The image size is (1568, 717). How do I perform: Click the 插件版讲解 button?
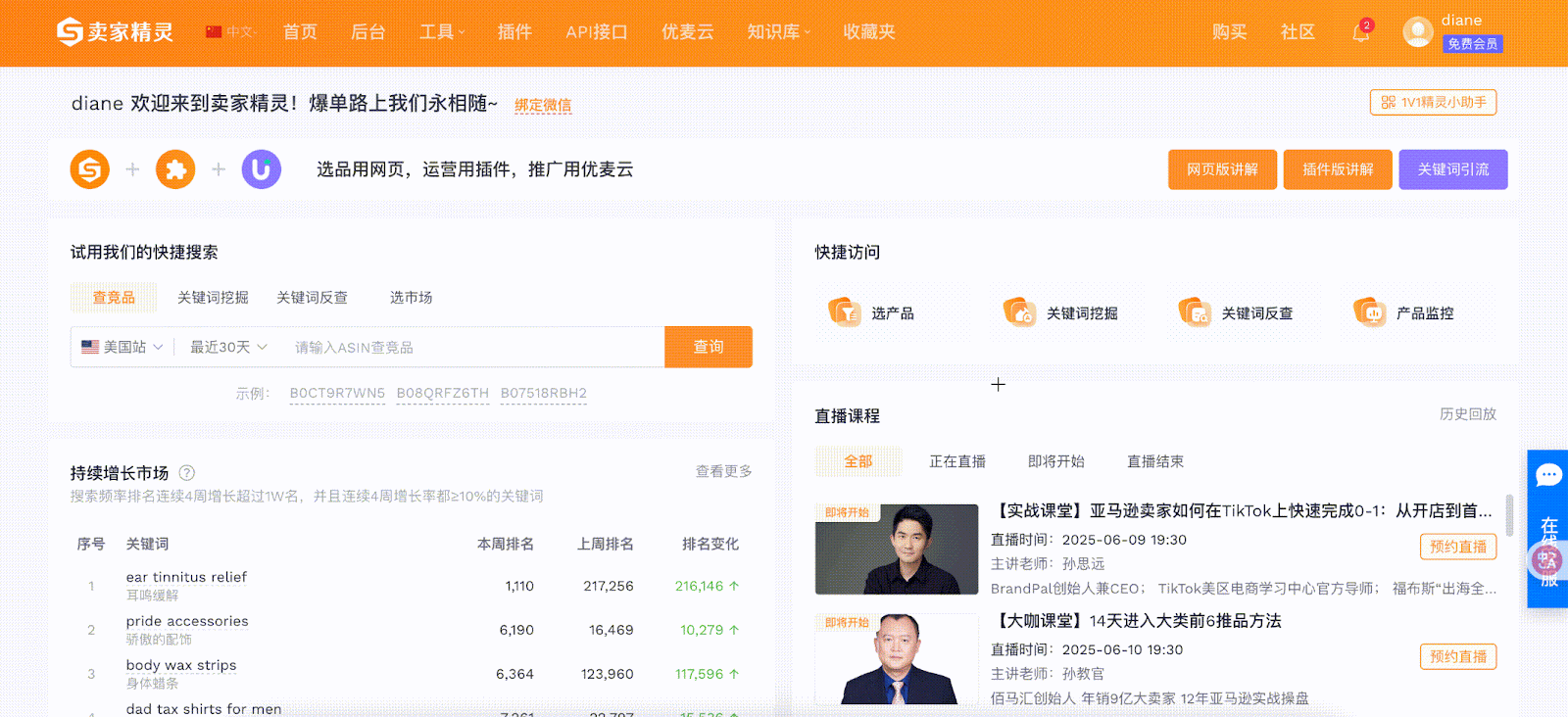pyautogui.click(x=1338, y=169)
